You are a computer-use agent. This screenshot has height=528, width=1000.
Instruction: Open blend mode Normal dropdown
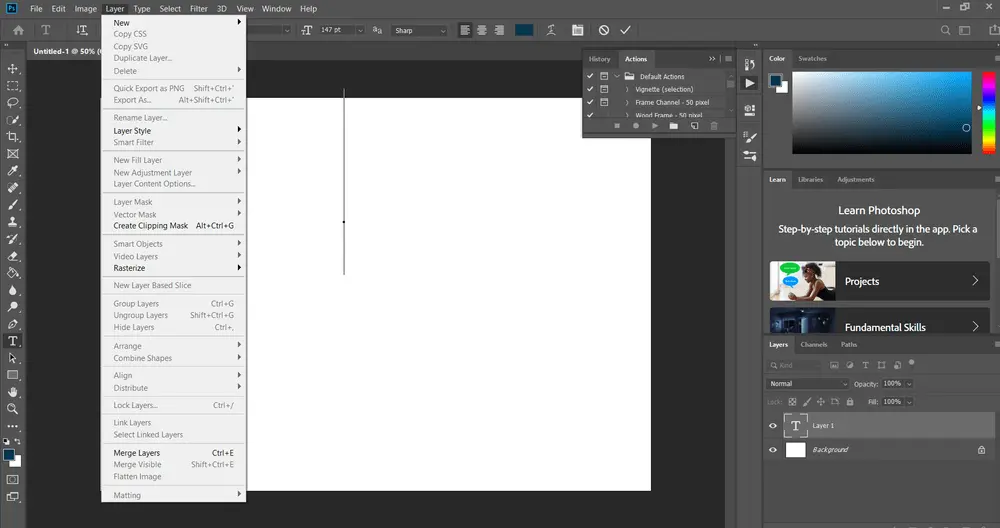(x=808, y=384)
